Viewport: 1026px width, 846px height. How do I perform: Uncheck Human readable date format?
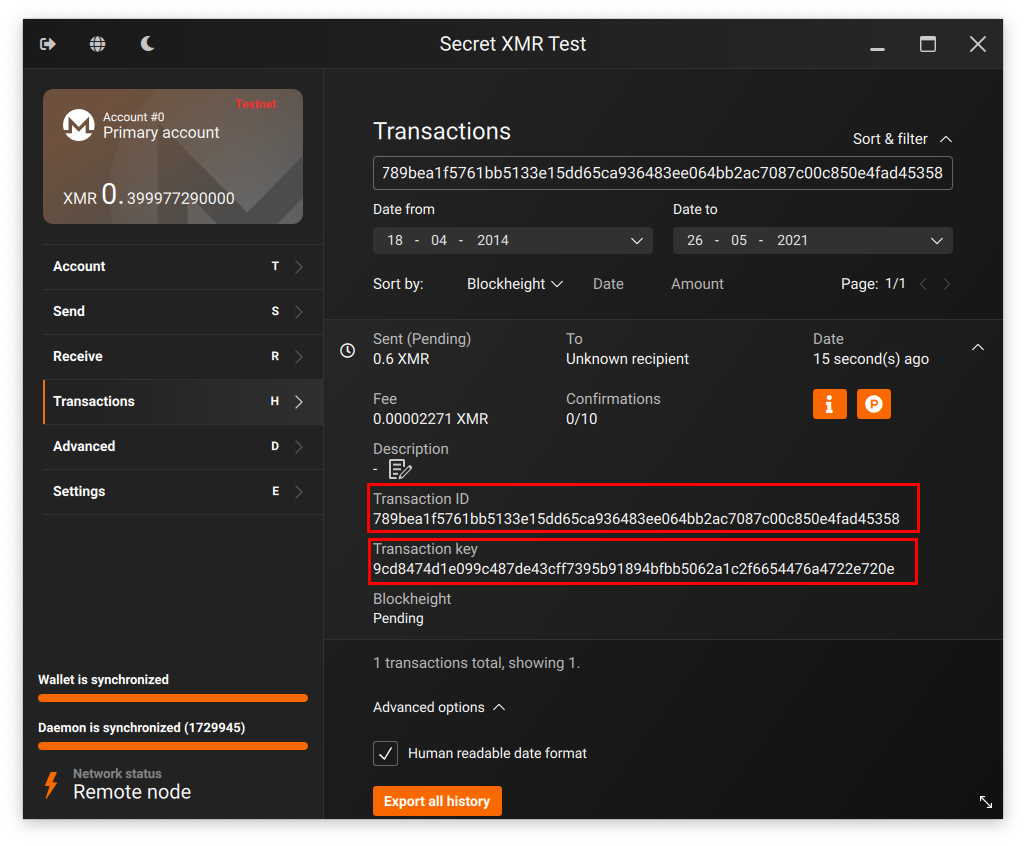385,753
